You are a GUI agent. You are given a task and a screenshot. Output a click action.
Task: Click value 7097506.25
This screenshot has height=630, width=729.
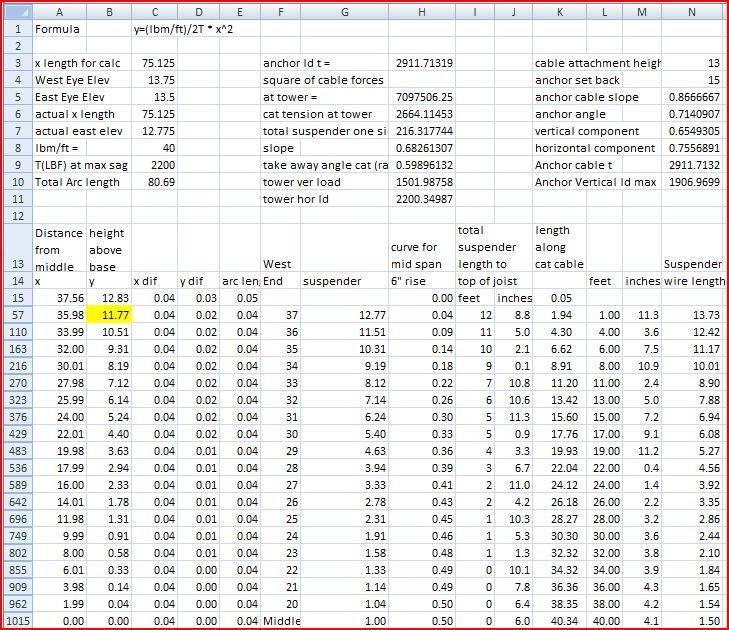click(422, 97)
